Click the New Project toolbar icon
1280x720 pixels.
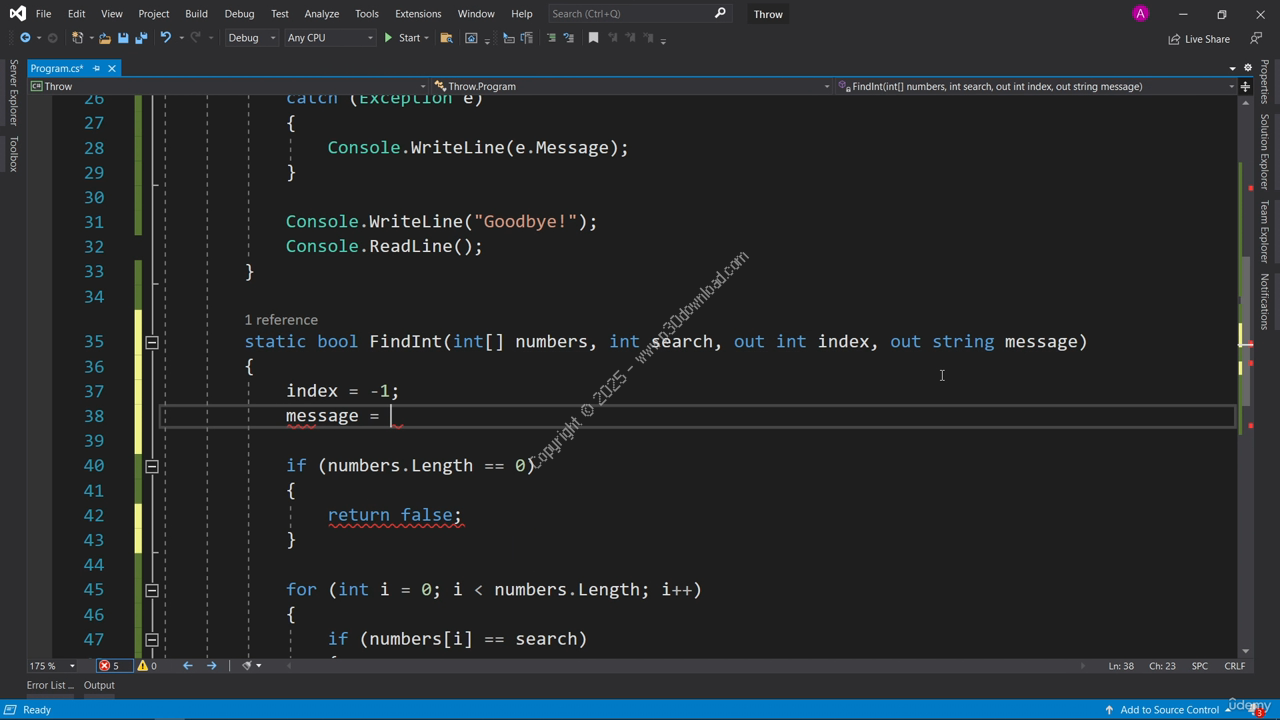(77, 38)
